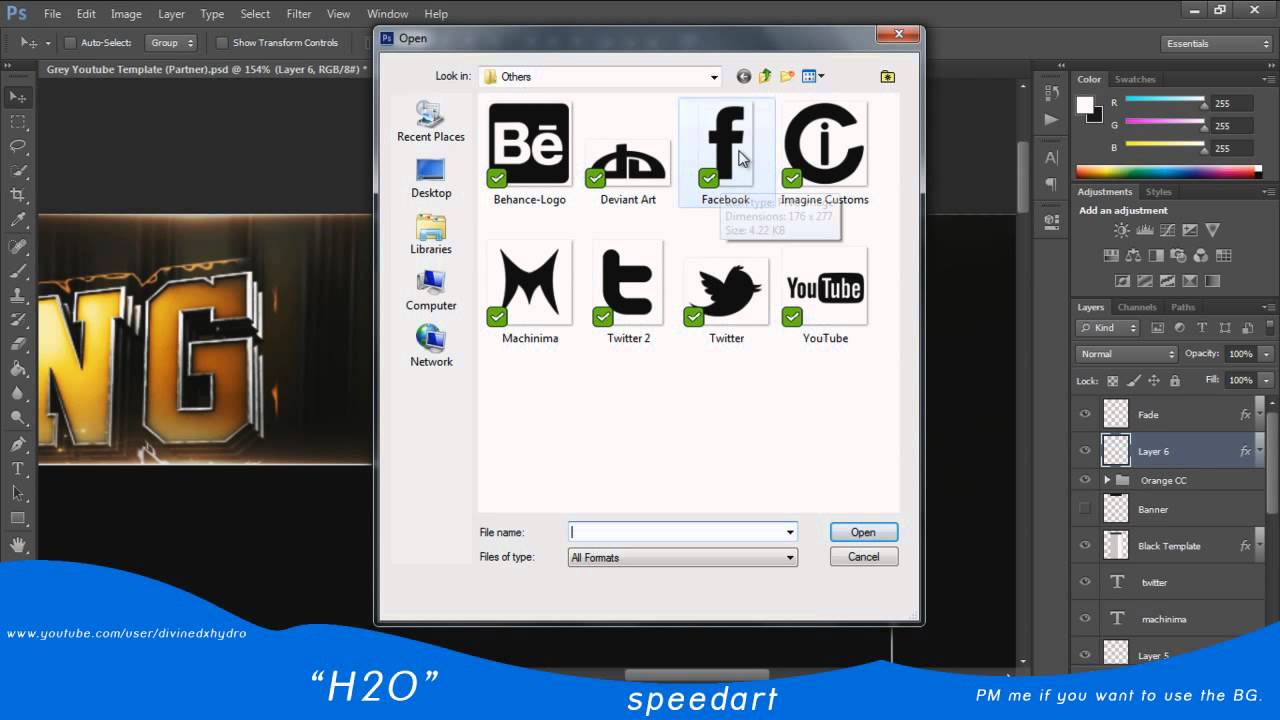
Task: Hide the Black Template layer
Action: [x=1085, y=546]
